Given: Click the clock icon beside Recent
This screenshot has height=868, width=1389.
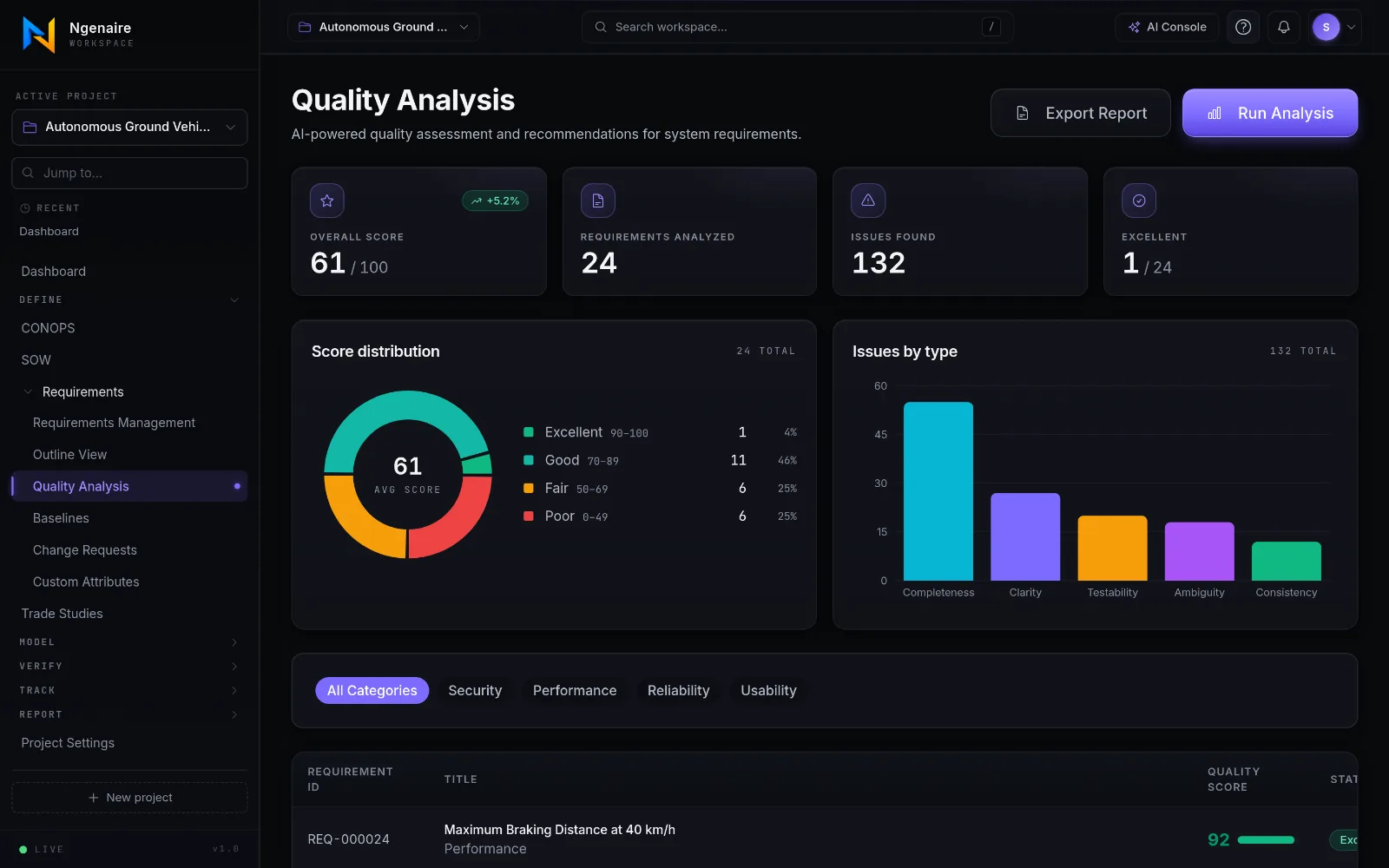Looking at the screenshot, I should (25, 208).
